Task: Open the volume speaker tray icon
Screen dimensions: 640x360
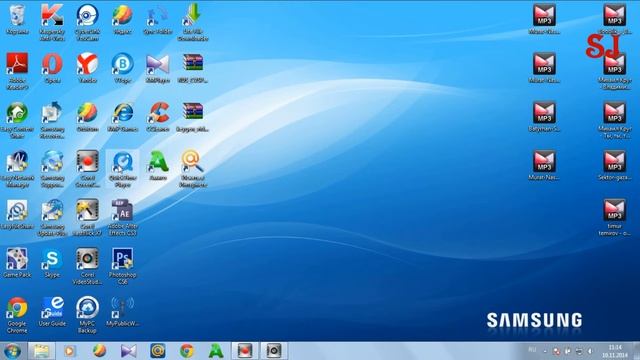Action: coord(591,351)
